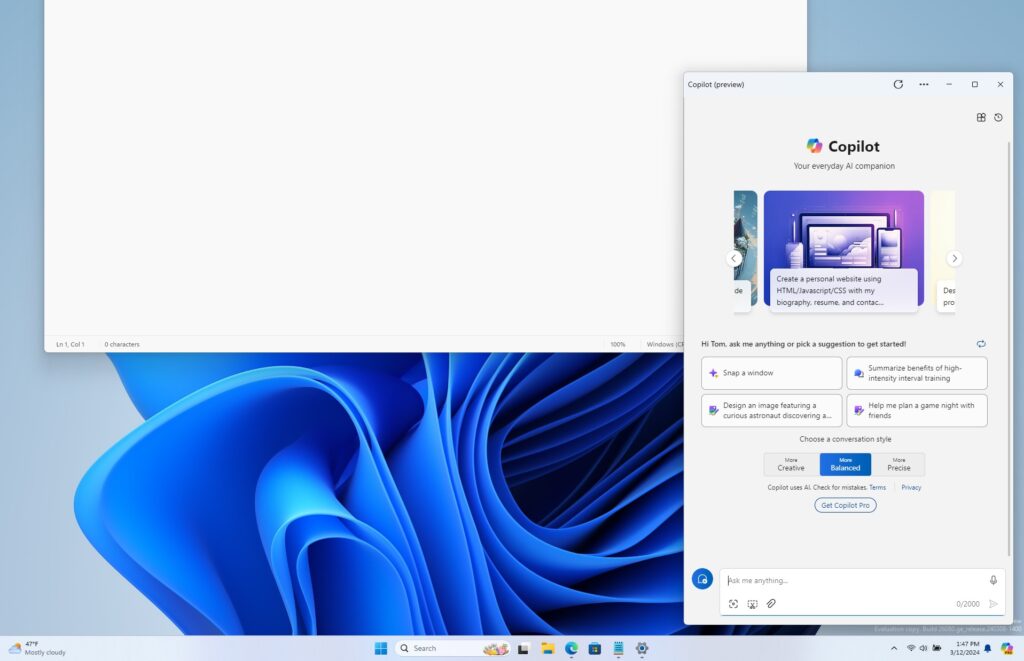Refresh suggestions using the blue arrows icon
The image size is (1024, 661).
[981, 343]
